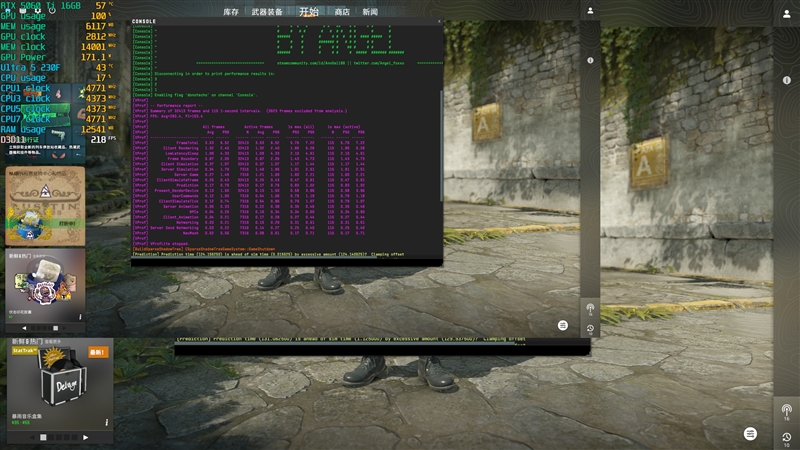
Task: Click the Delage music kit box image
Action: [x=60, y=385]
